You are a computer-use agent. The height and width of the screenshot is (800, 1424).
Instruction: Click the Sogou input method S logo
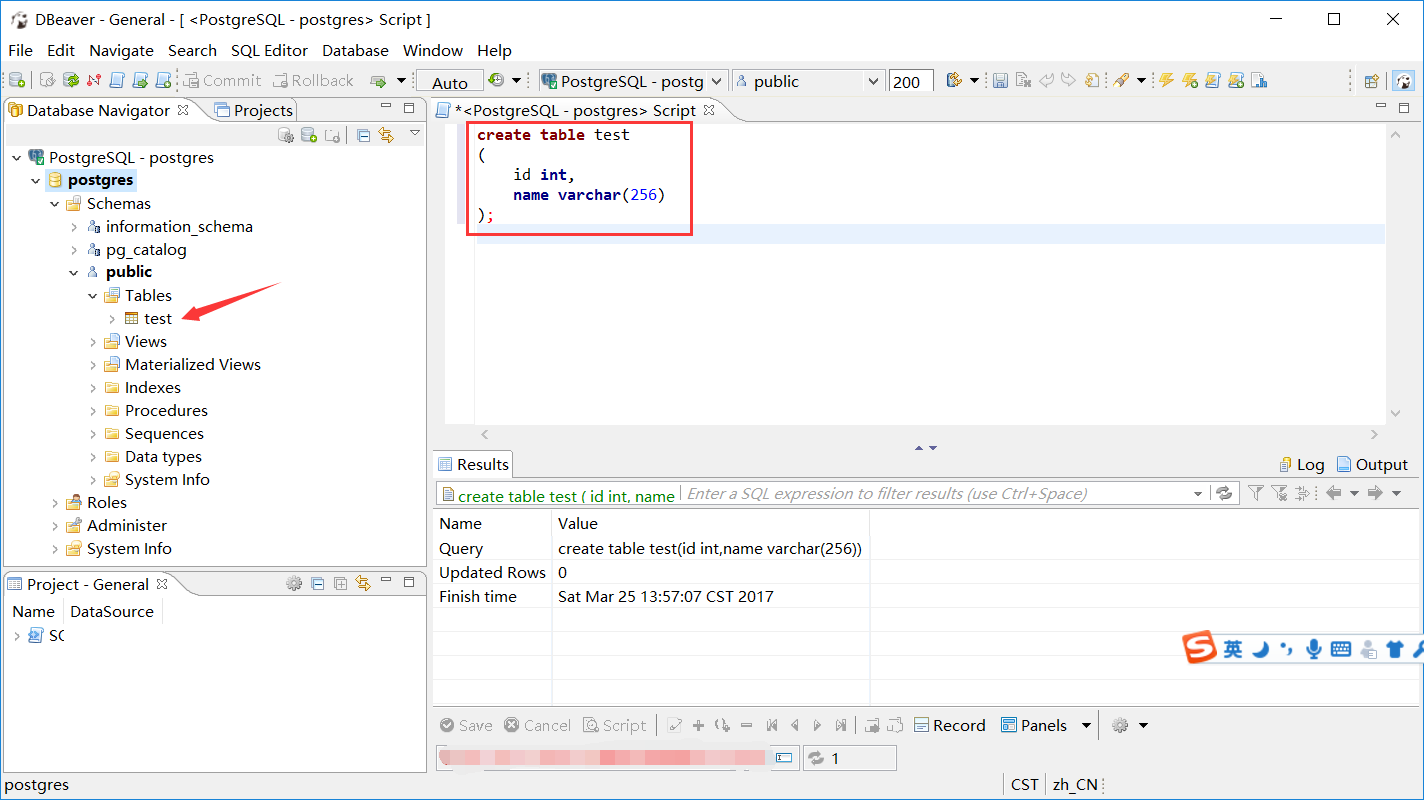click(1199, 647)
